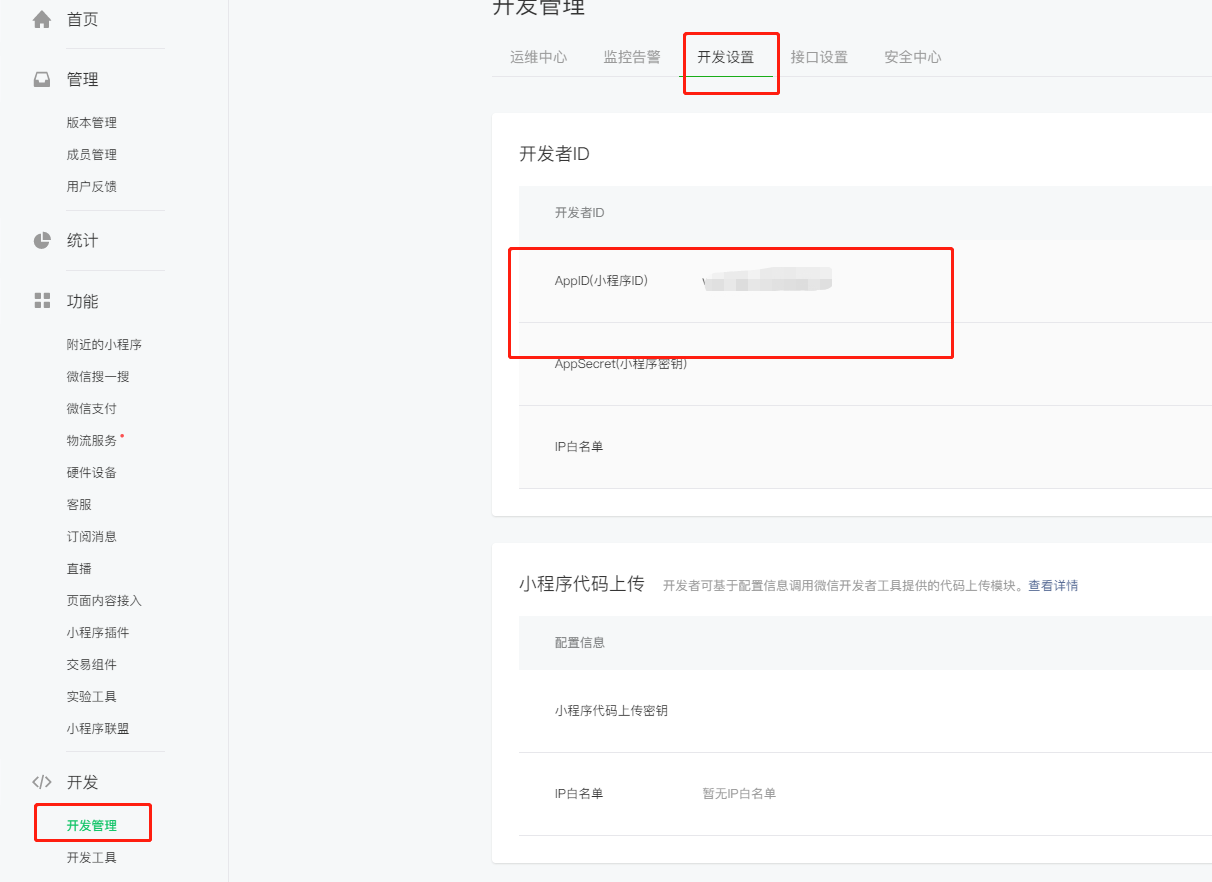The width and height of the screenshot is (1212, 882).
Task: Open 物流服务 sidebar entry
Action: coord(92,441)
